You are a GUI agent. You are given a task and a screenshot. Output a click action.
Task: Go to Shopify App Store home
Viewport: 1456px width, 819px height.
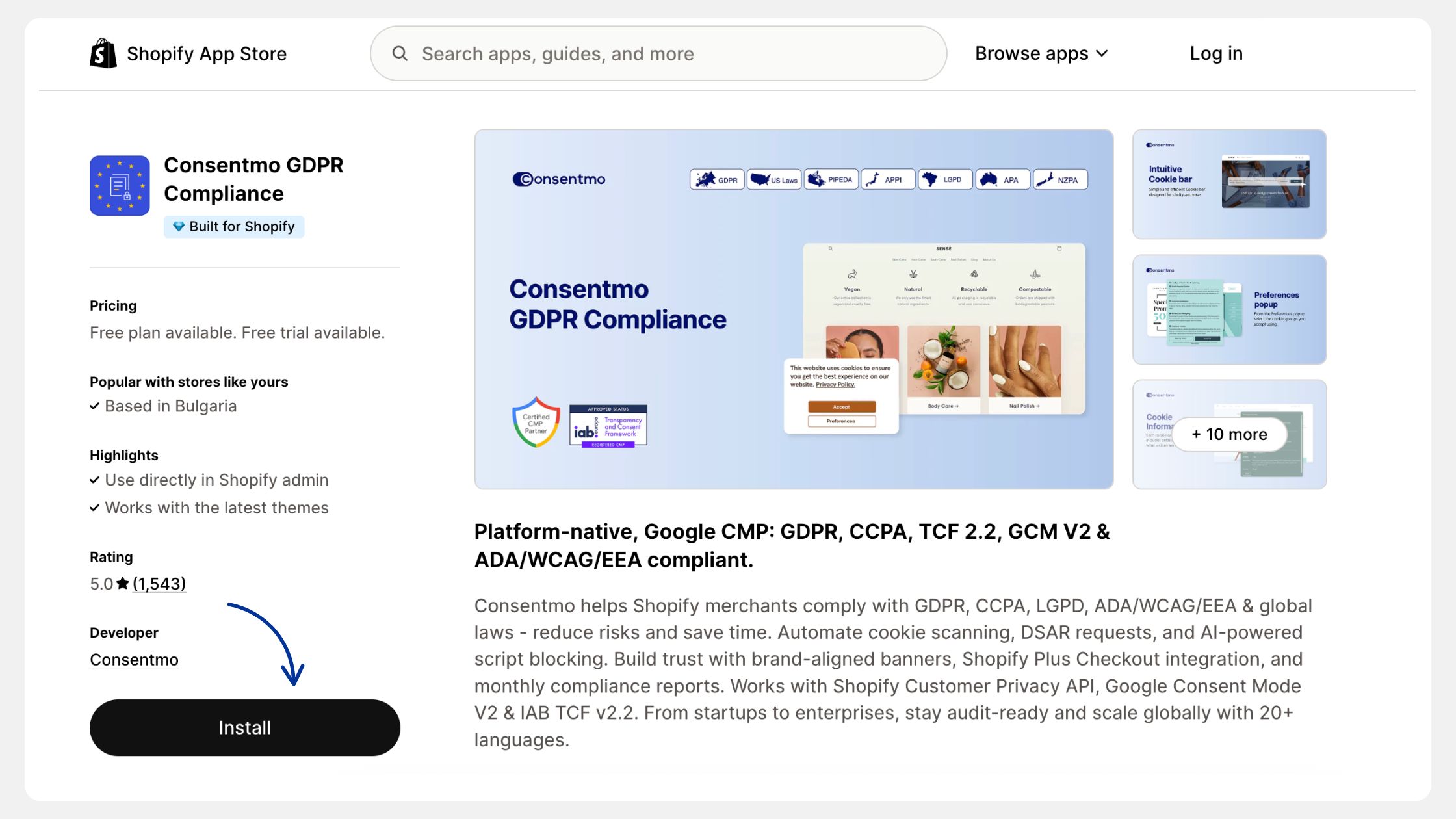click(206, 53)
